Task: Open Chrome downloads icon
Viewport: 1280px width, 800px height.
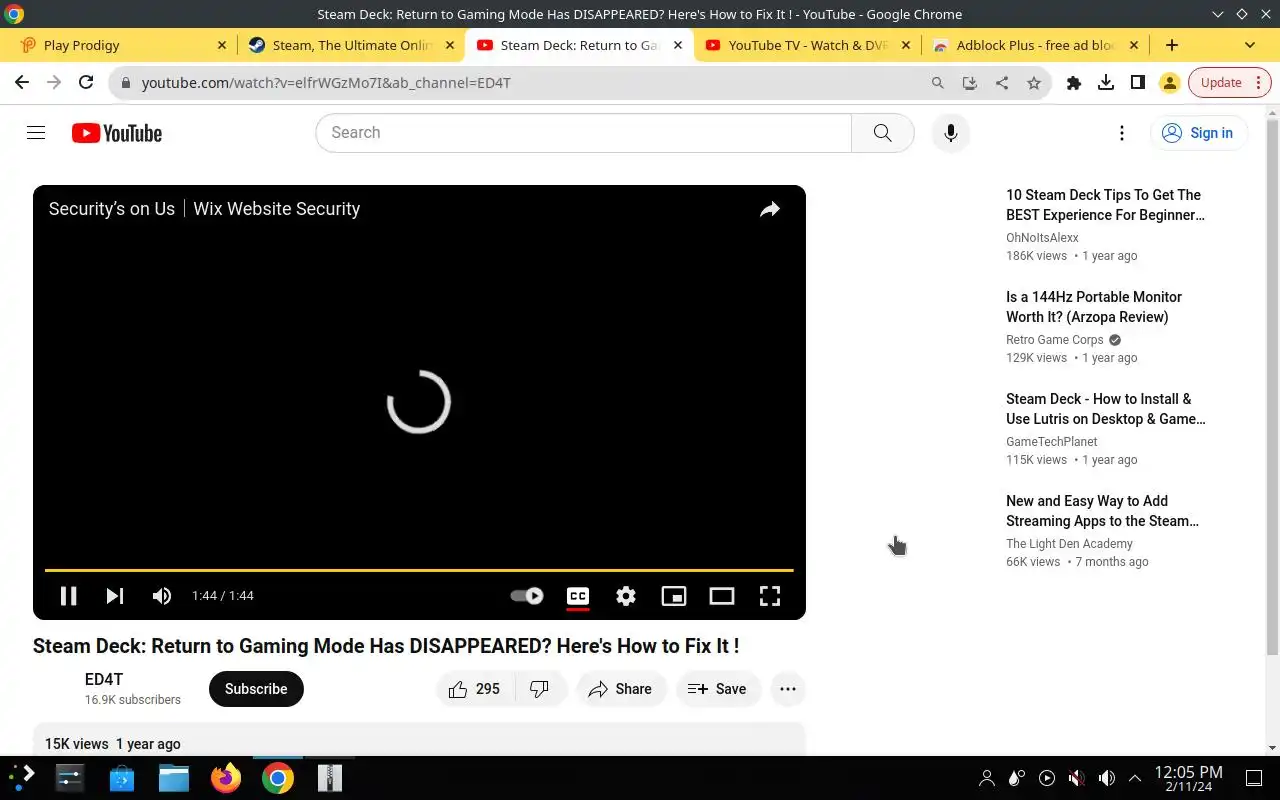Action: tap(1106, 83)
